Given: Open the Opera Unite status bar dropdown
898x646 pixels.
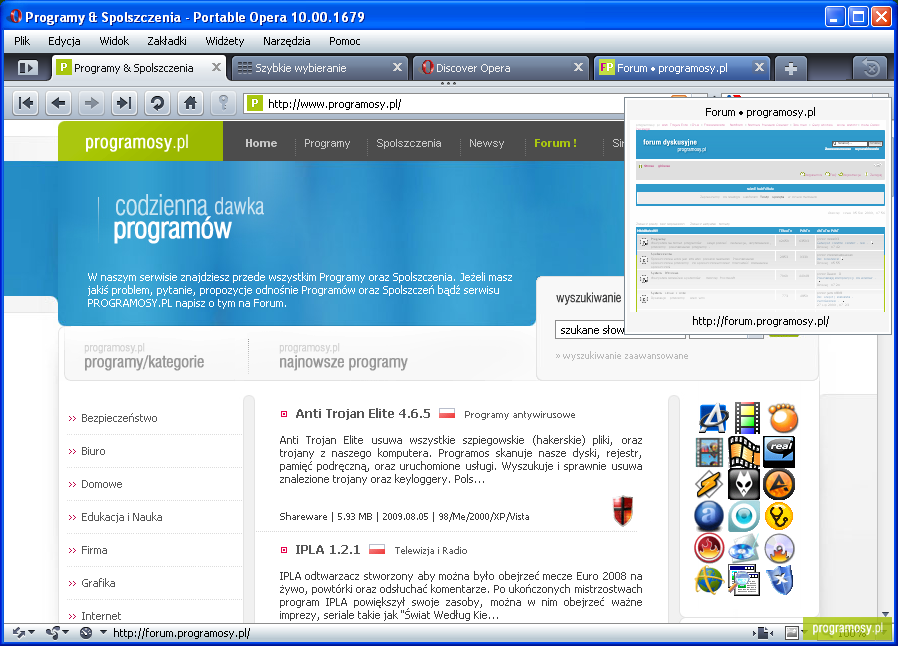Looking at the screenshot, I should click(x=57, y=633).
